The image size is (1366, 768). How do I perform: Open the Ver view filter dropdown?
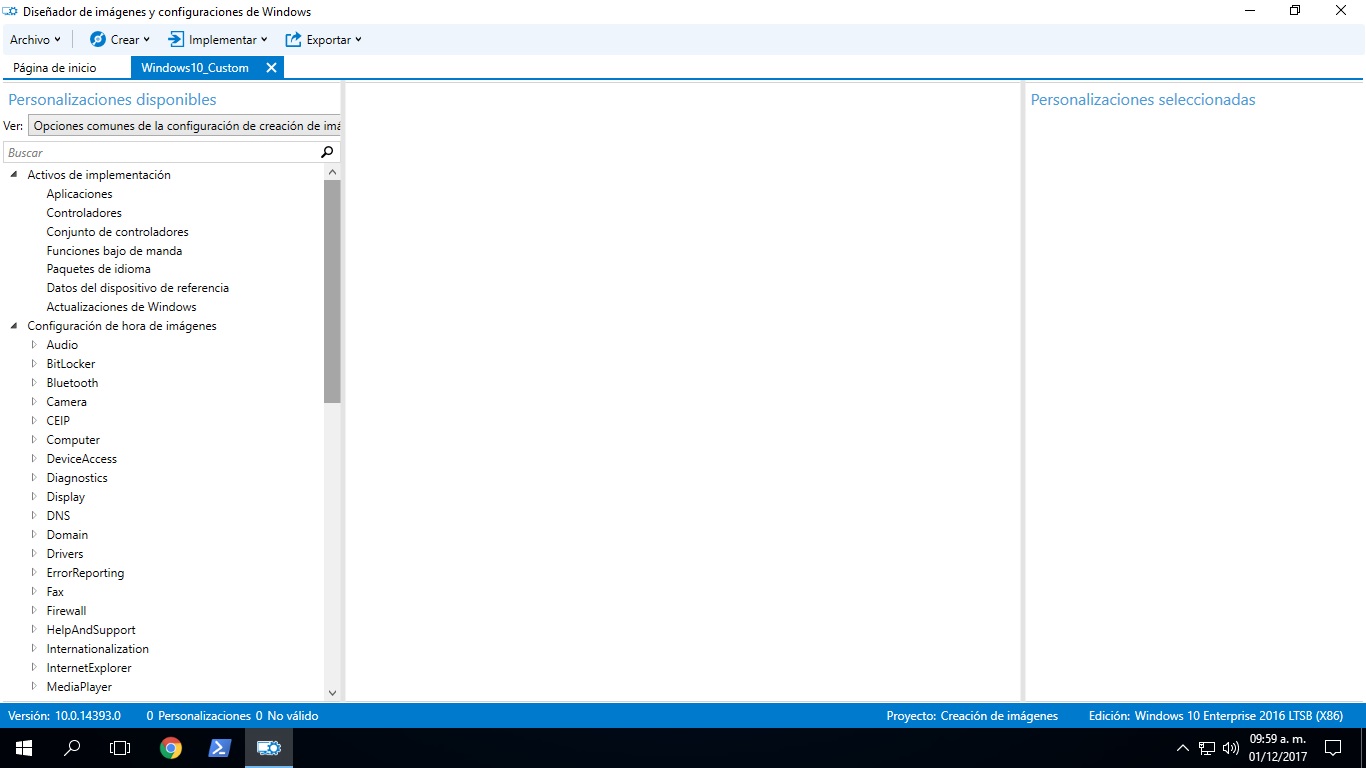coord(185,126)
